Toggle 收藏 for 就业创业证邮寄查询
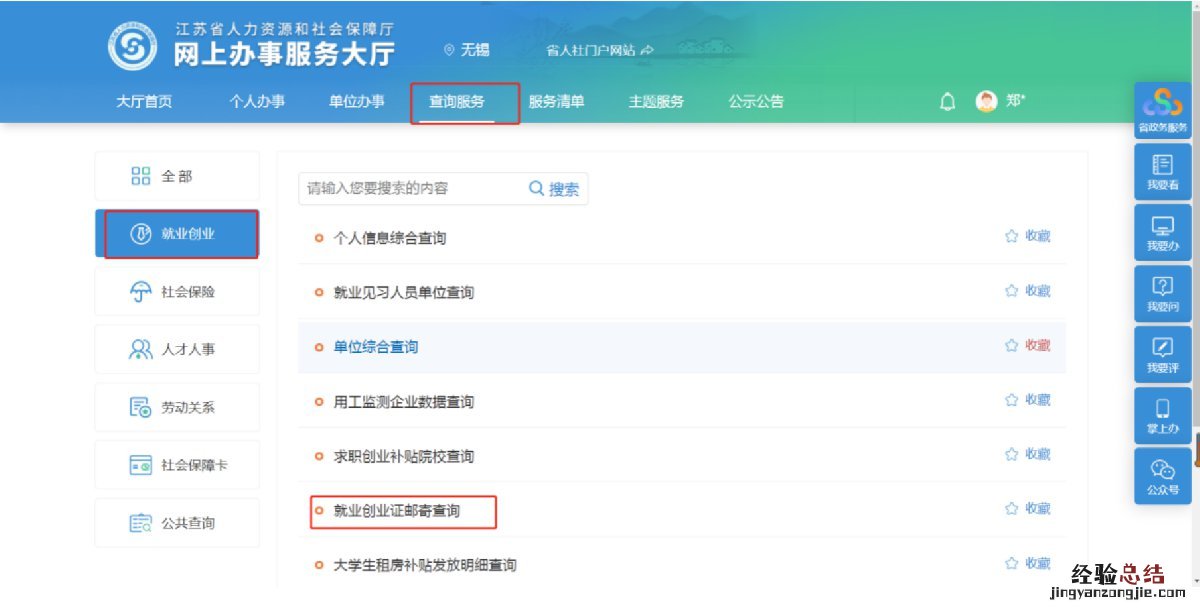This screenshot has height=611, width=1200. tap(1011, 508)
